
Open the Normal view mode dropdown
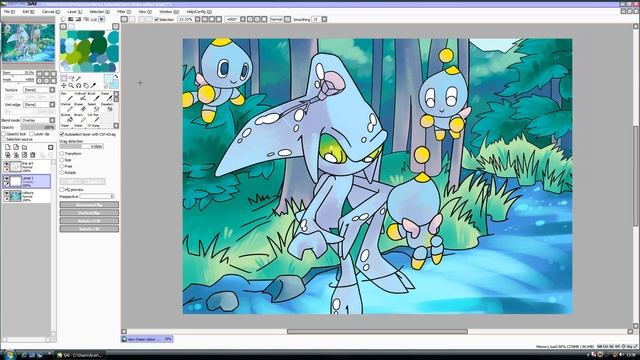coord(287,19)
